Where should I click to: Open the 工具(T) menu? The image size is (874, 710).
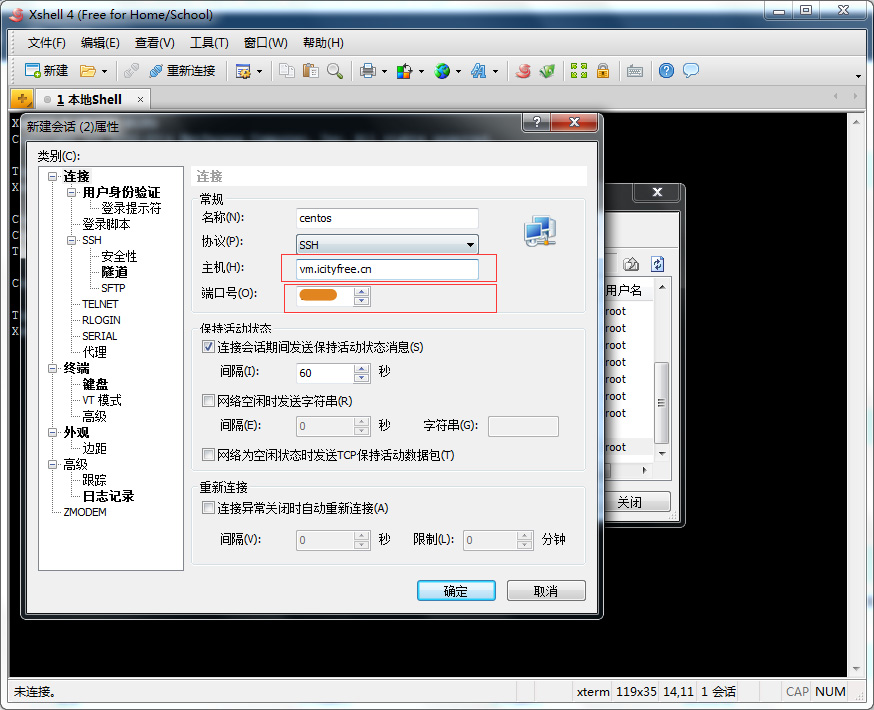coord(209,43)
